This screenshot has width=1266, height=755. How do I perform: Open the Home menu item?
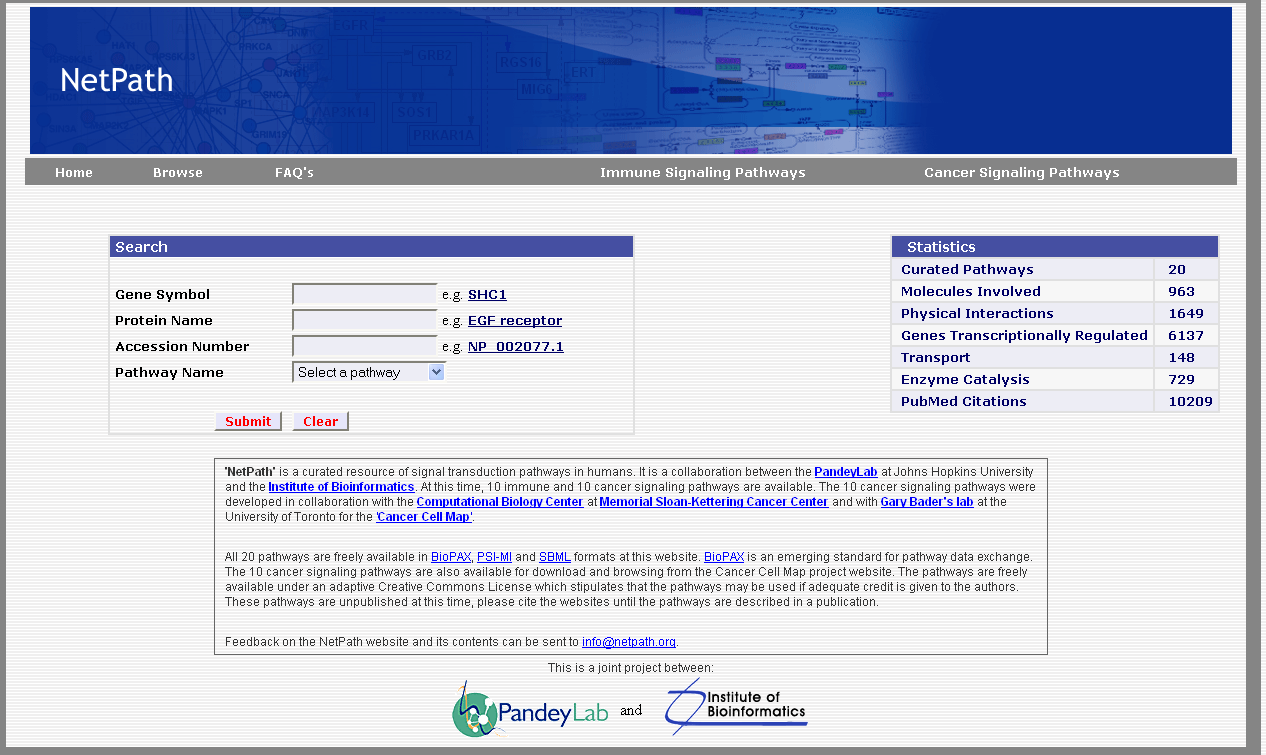(74, 173)
